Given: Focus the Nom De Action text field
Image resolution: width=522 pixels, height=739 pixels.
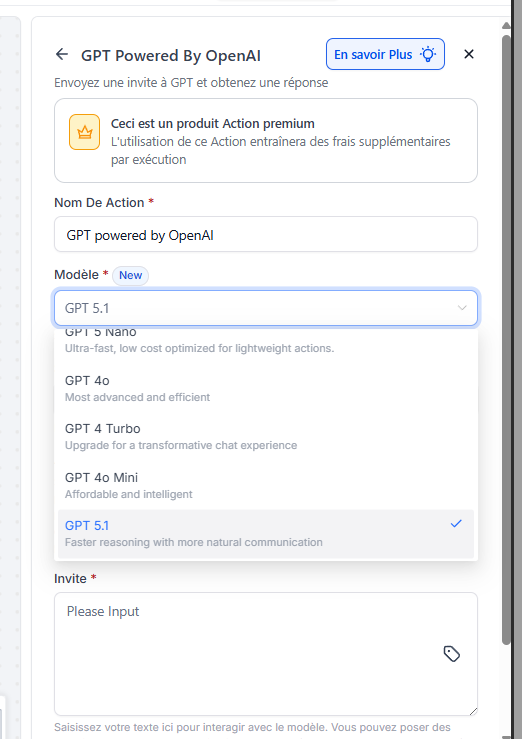Looking at the screenshot, I should [266, 234].
